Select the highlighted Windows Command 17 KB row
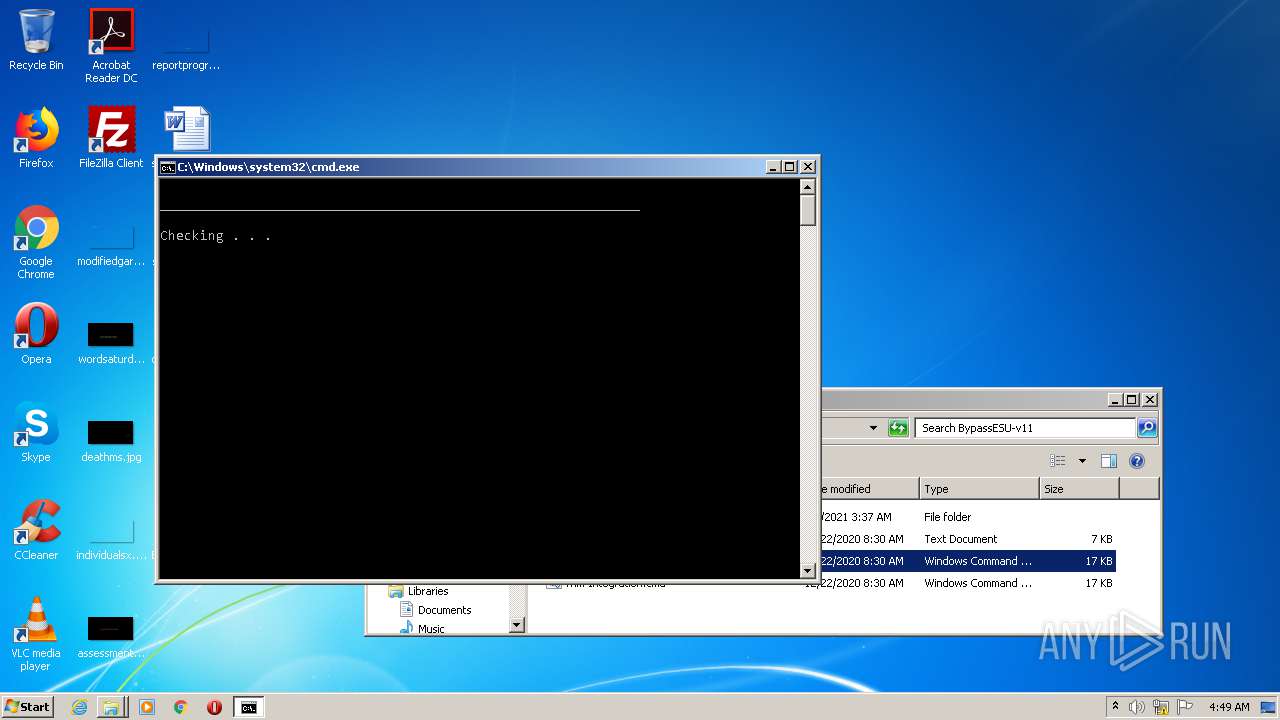Screen dimensions: 1280x720 (968, 561)
